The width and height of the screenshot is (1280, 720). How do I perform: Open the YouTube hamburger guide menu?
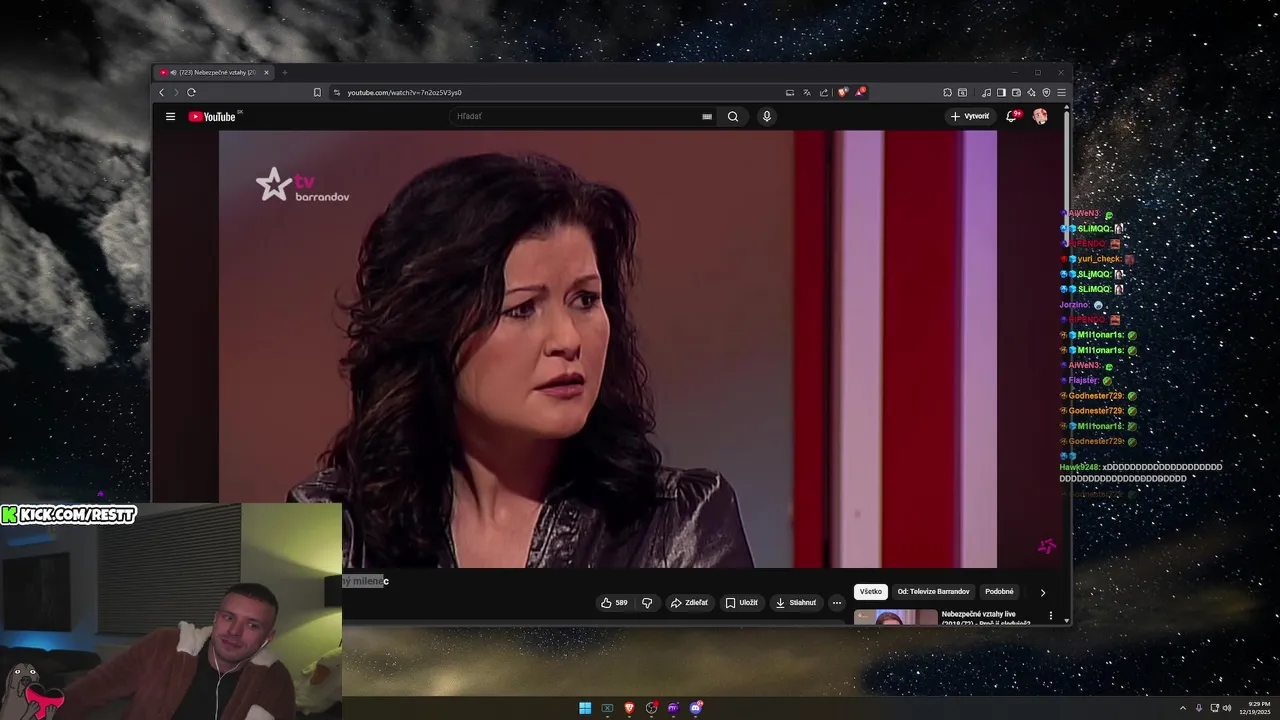(x=170, y=116)
